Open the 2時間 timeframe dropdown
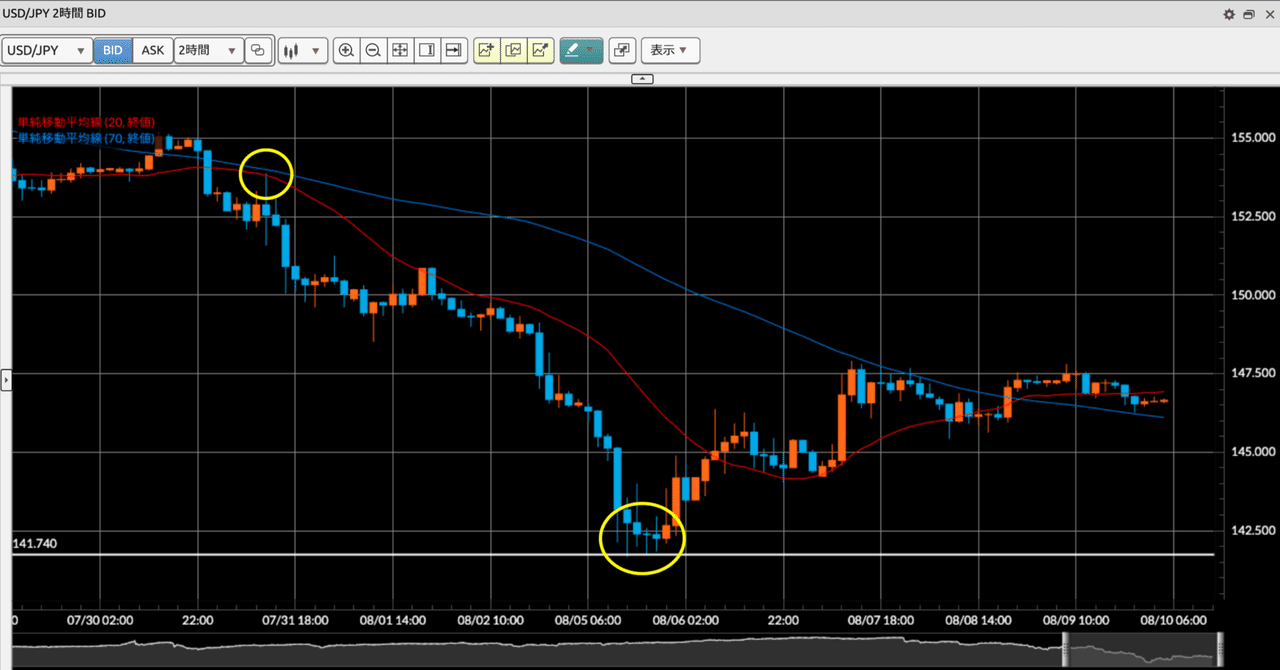 pos(208,50)
